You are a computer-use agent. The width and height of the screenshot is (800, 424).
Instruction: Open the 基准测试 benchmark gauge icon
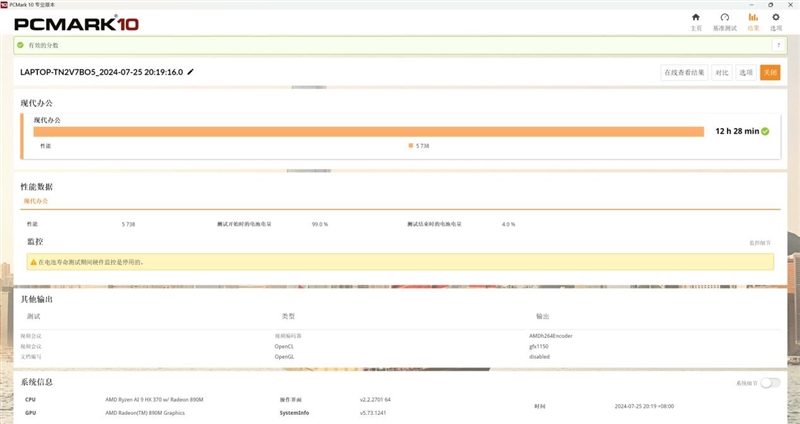724,17
